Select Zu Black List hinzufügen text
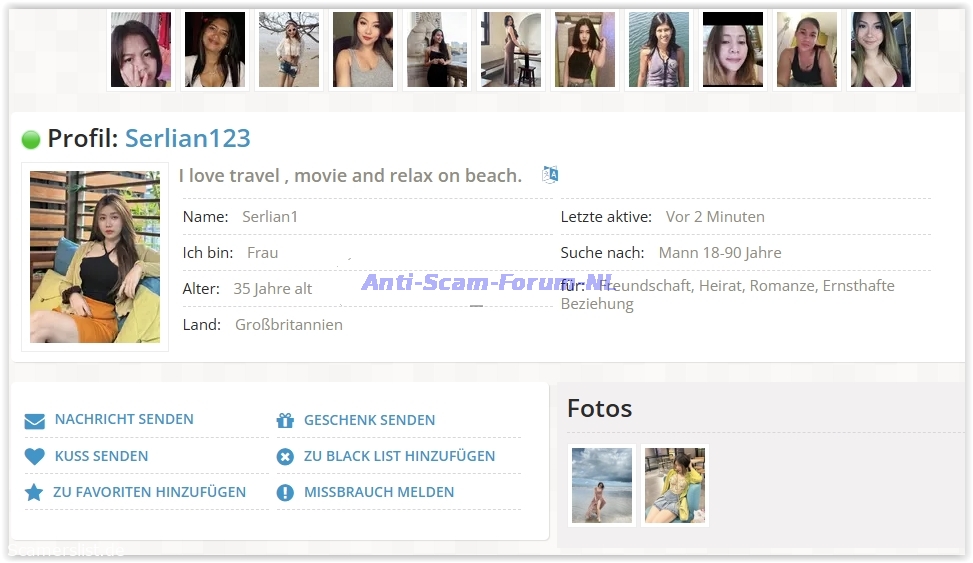This screenshot has height=563, width=973. [399, 456]
